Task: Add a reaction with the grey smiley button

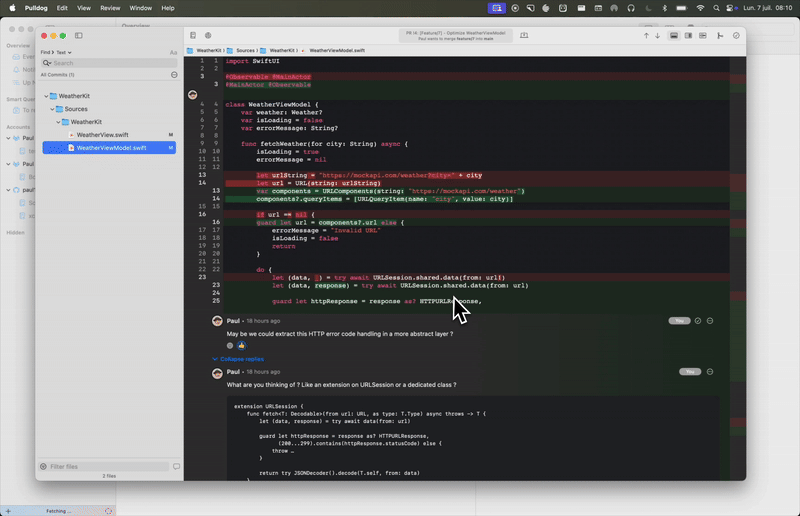Action: (x=230, y=346)
